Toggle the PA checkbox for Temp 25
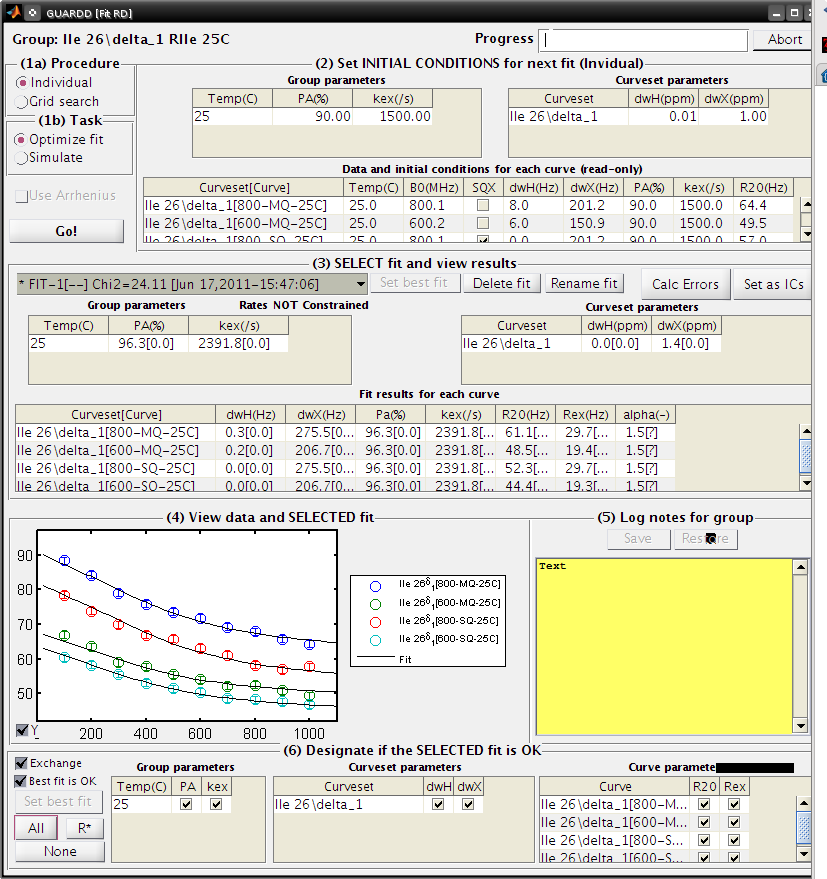The width and height of the screenshot is (827, 879). pyautogui.click(x=186, y=804)
